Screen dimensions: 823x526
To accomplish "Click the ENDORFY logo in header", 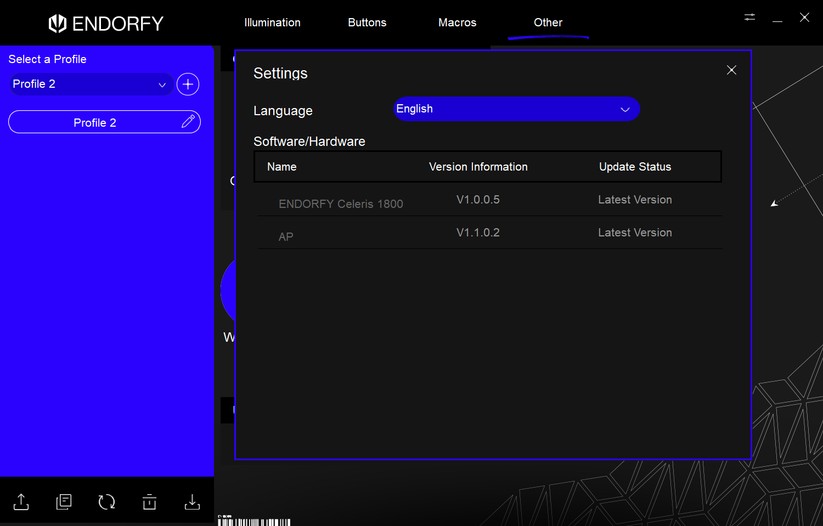I will click(106, 23).
